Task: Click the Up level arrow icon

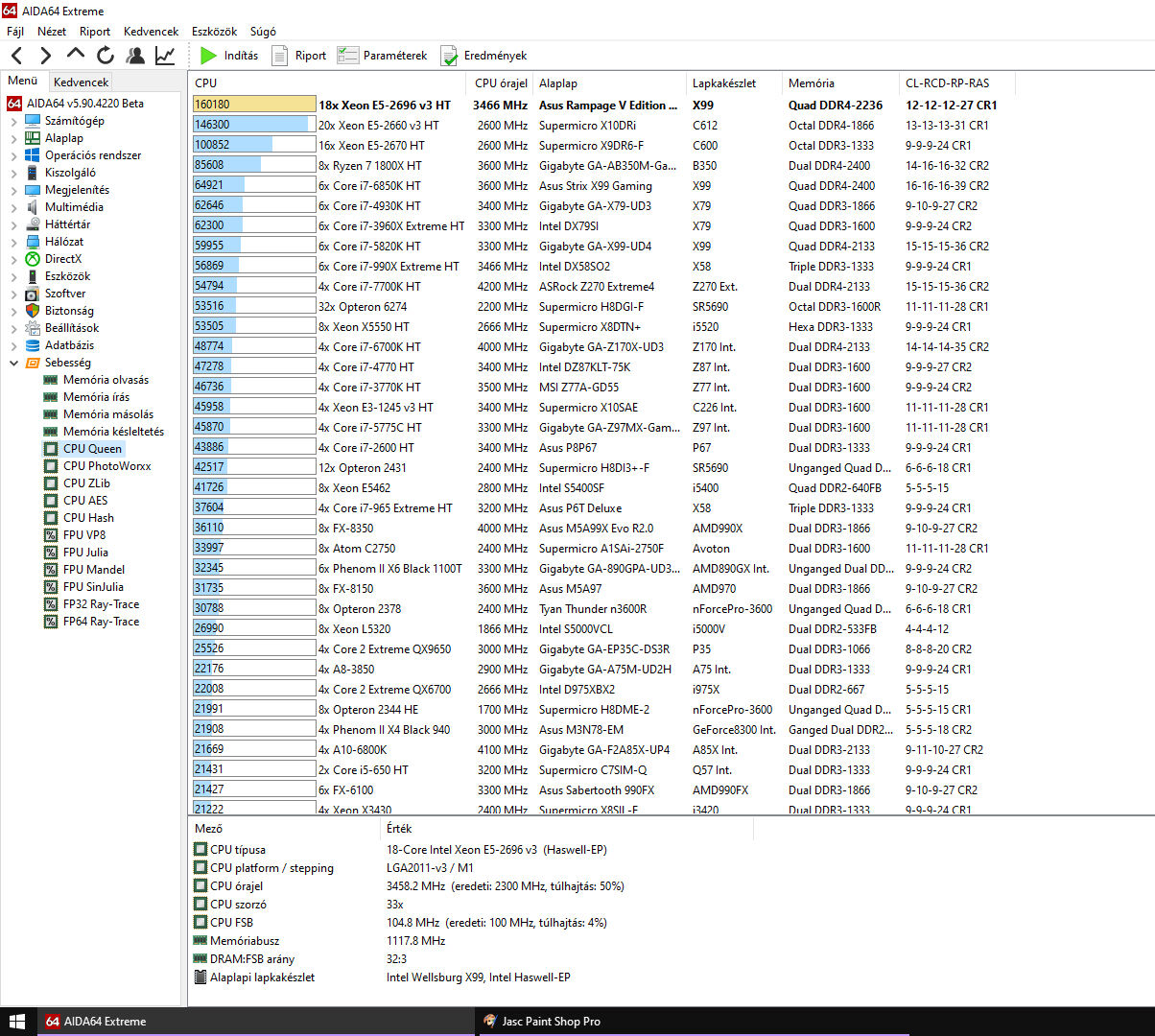Action: [75, 55]
